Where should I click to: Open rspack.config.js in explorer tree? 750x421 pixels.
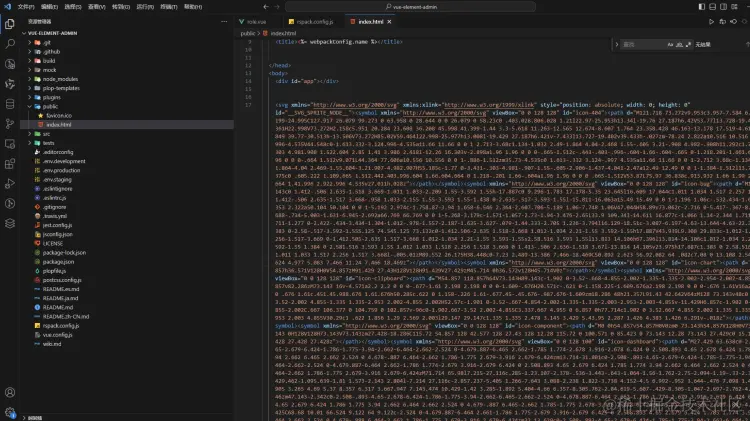click(x=127, y=325)
